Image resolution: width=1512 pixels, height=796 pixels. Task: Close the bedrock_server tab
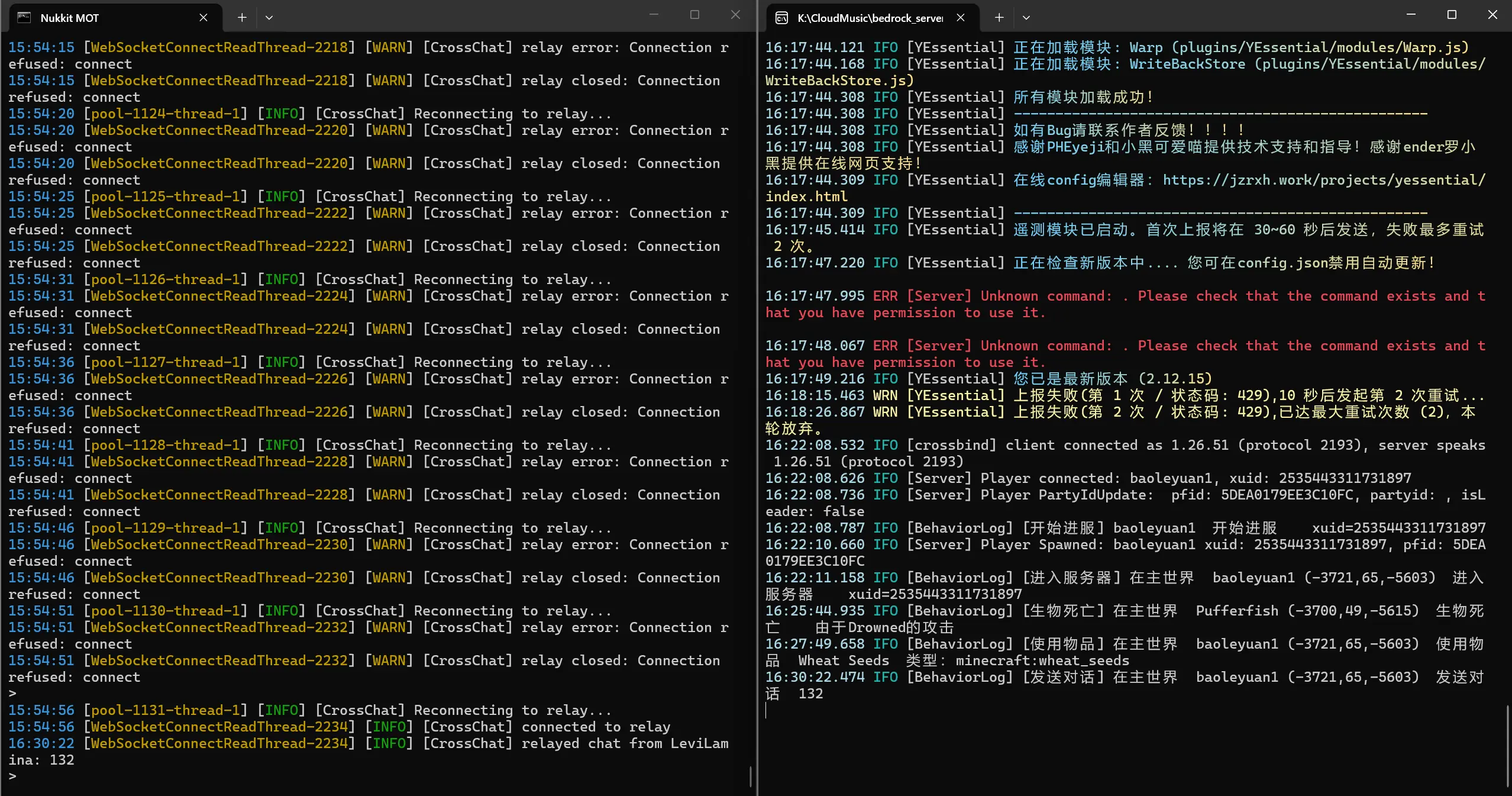click(961, 18)
